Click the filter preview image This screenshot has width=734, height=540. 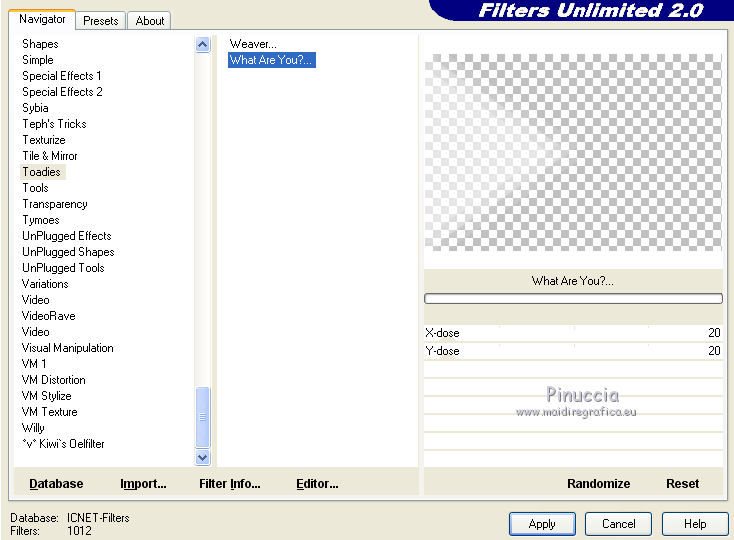(573, 153)
